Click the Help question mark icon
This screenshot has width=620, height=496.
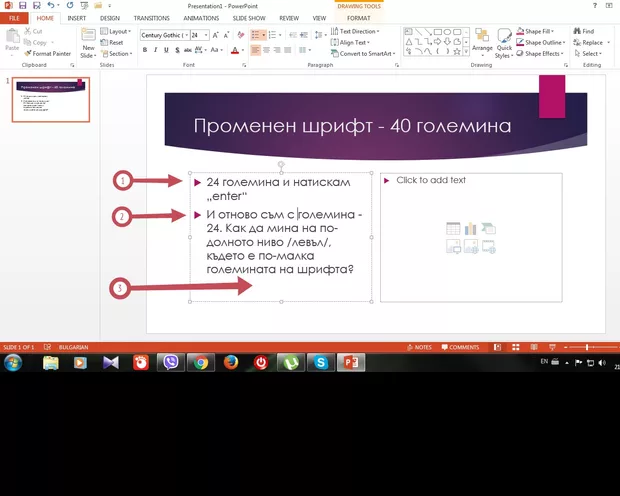pos(594,5)
